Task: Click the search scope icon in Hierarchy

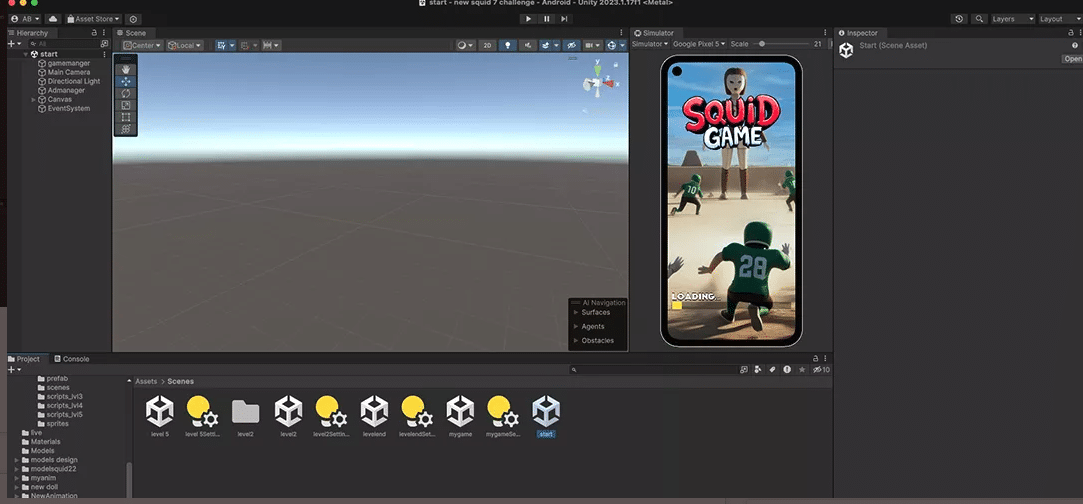Action: coord(104,43)
